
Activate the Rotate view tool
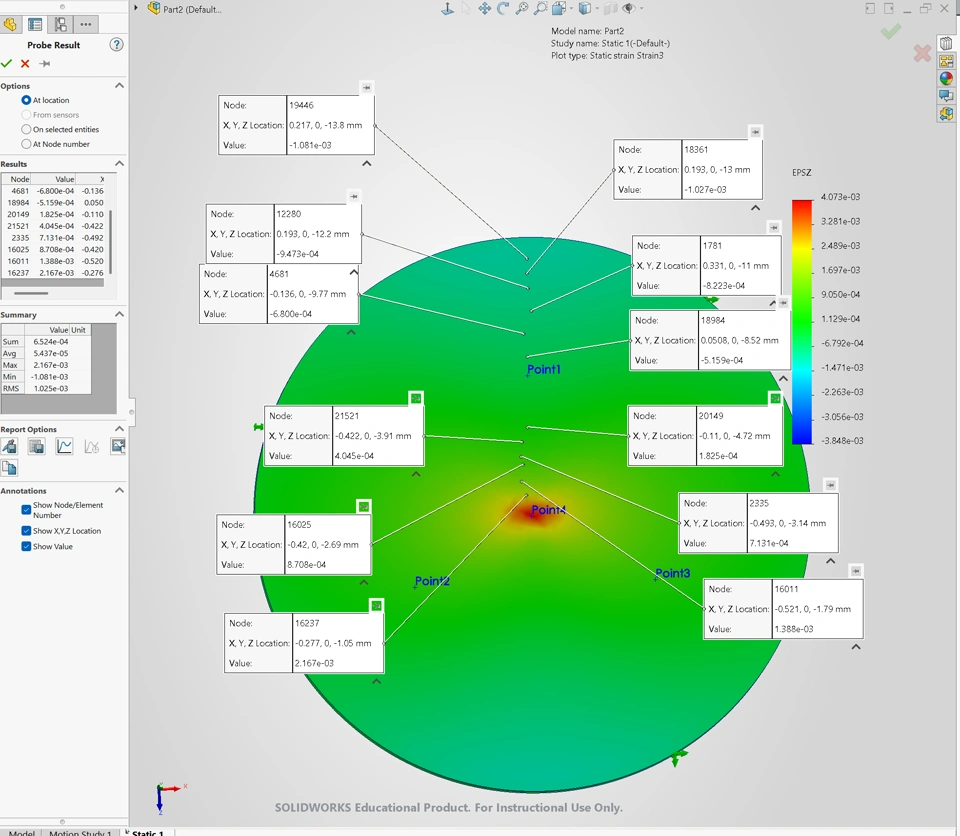pyautogui.click(x=503, y=9)
